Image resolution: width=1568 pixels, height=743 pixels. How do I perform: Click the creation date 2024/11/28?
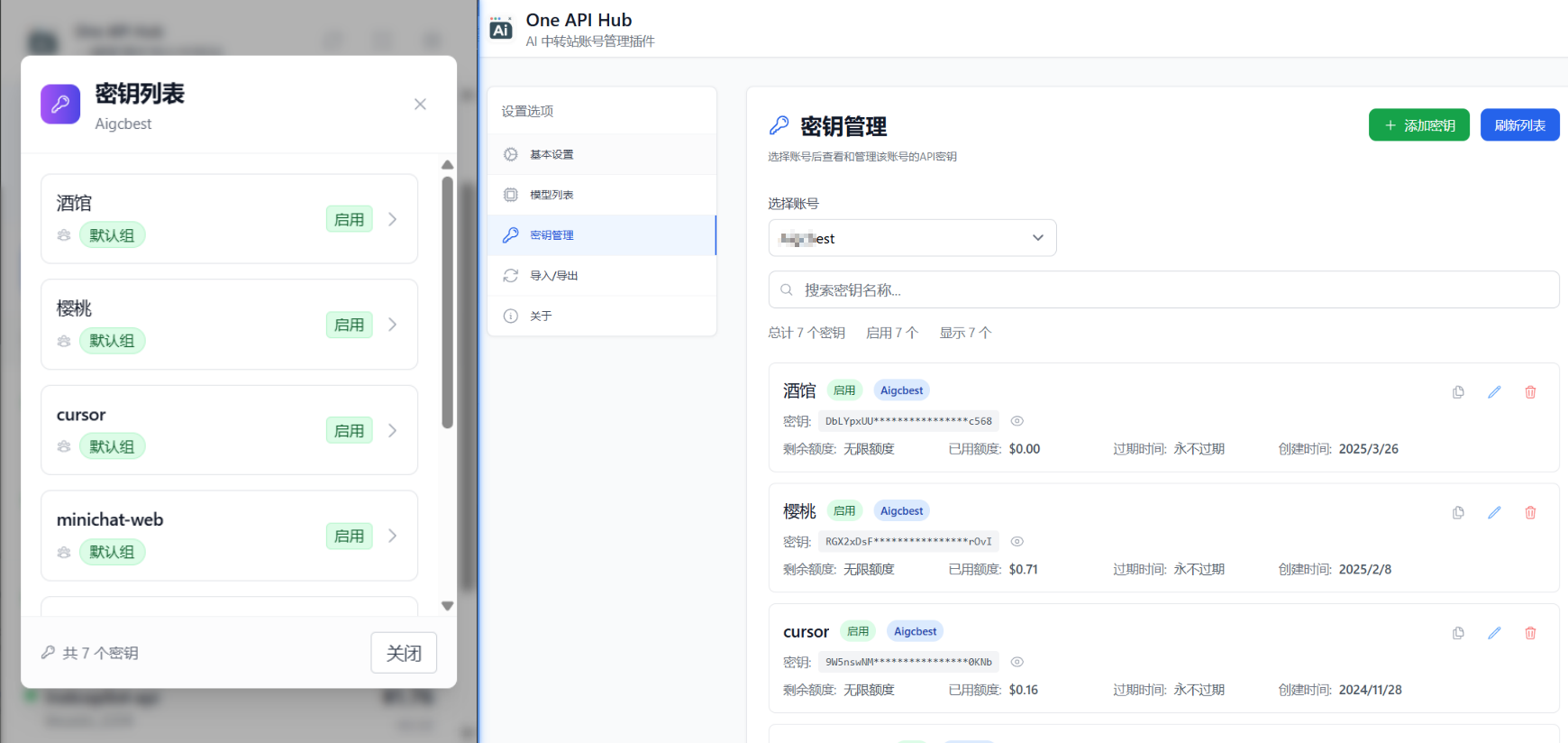point(1370,690)
